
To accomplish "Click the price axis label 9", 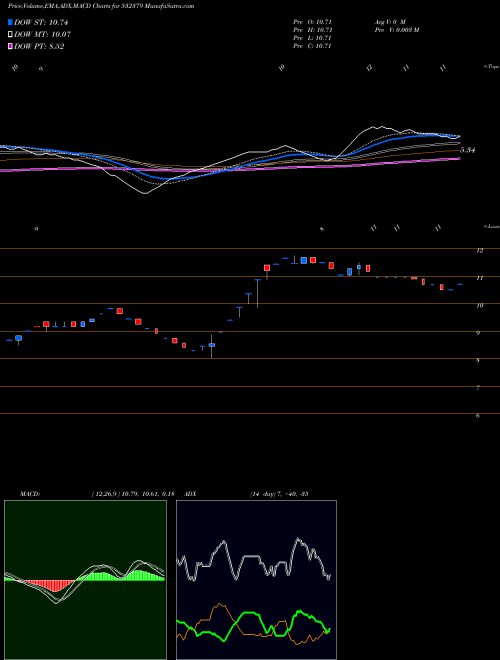I will (x=478, y=333).
